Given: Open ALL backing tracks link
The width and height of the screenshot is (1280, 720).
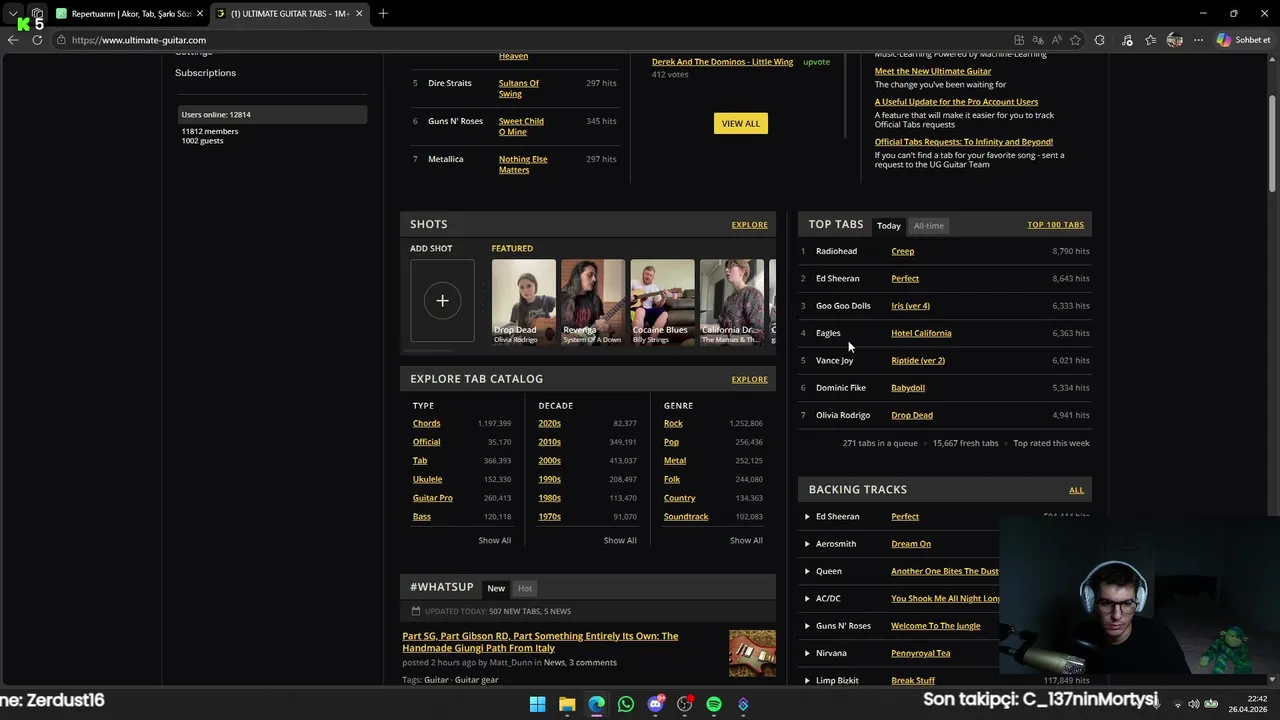Looking at the screenshot, I should [x=1076, y=490].
